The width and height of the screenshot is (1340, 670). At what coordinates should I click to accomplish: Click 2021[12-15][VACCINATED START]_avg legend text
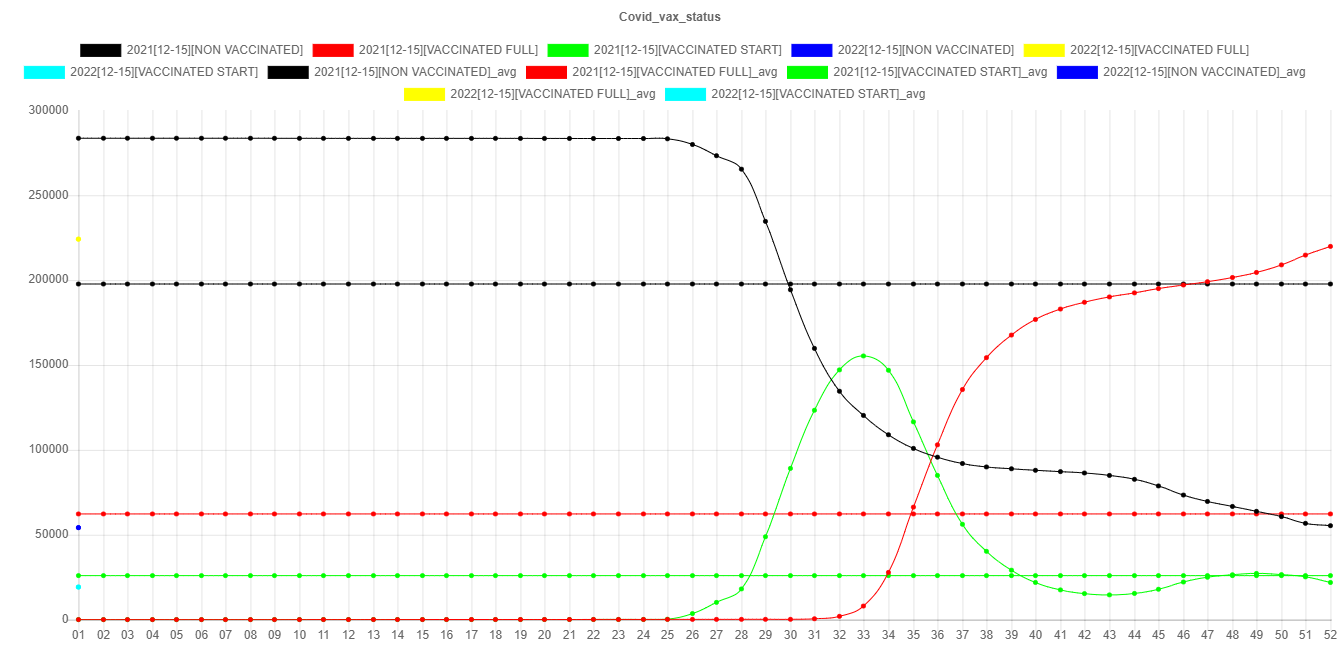pyautogui.click(x=940, y=72)
